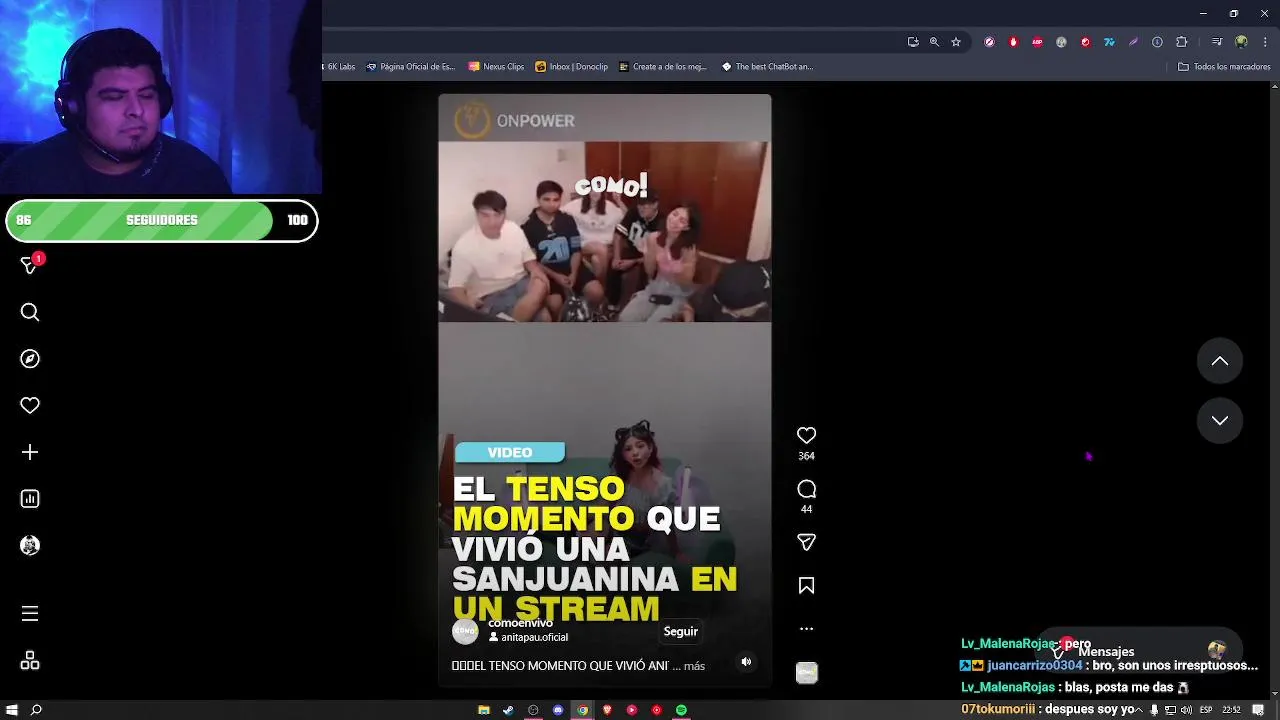Open the sound thumbnail below video actions
The image size is (1280, 720).
(x=807, y=673)
